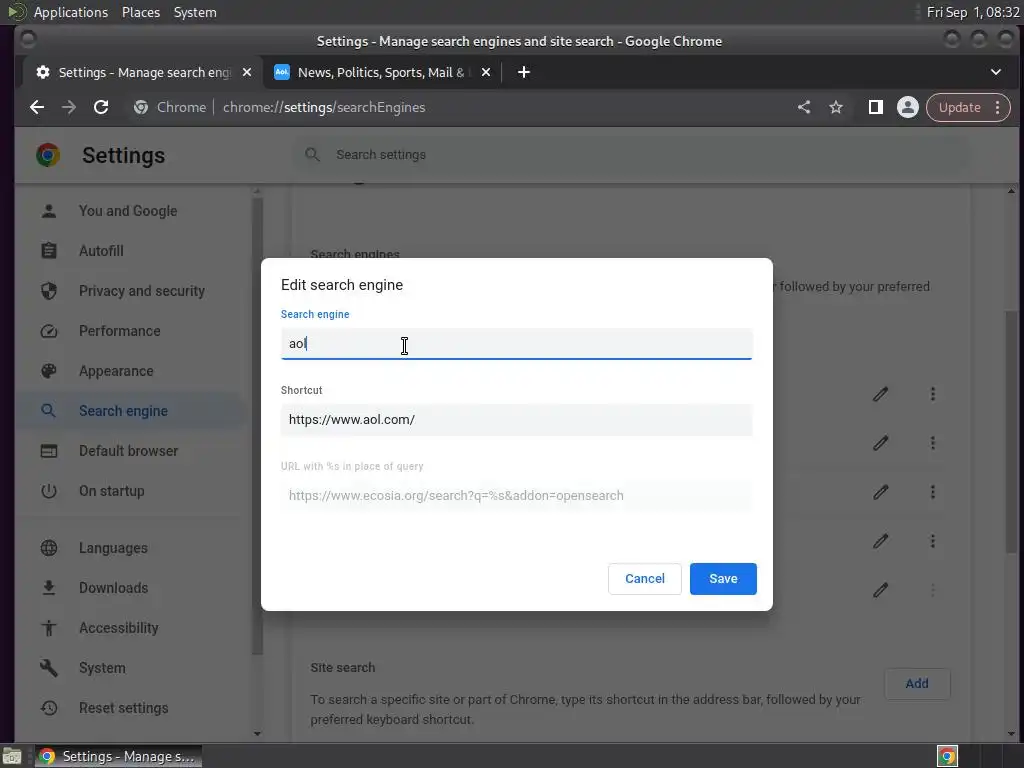Open Accessibility settings

pyautogui.click(x=119, y=628)
